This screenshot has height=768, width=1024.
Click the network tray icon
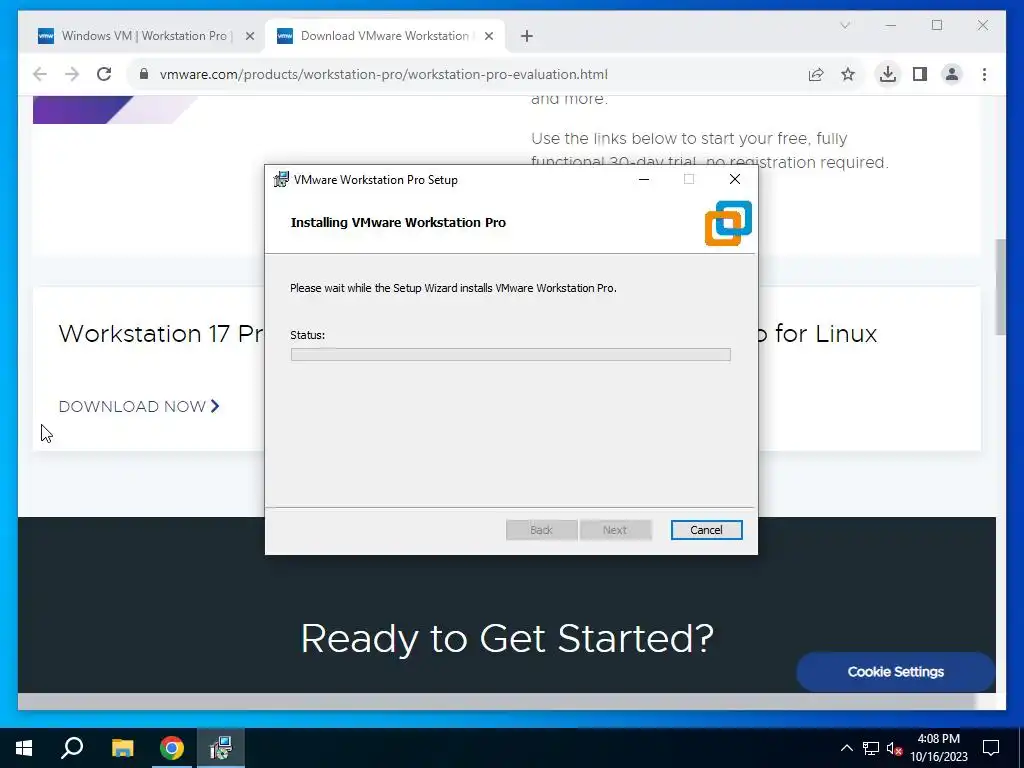coord(871,748)
